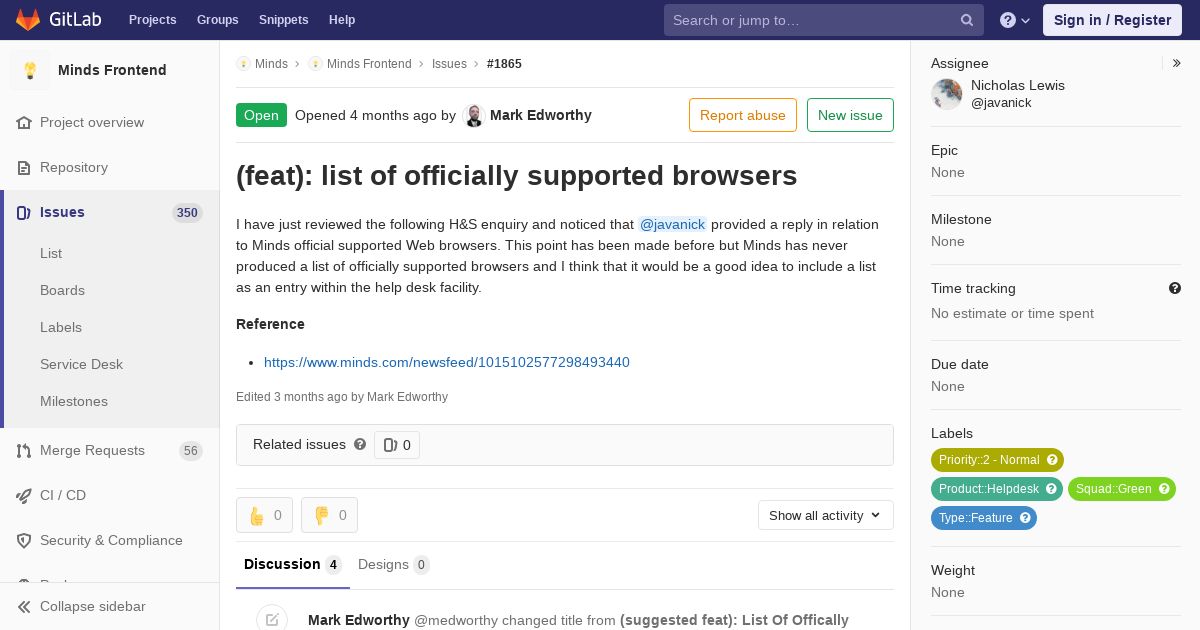Click the thumbs up reaction

(265, 515)
